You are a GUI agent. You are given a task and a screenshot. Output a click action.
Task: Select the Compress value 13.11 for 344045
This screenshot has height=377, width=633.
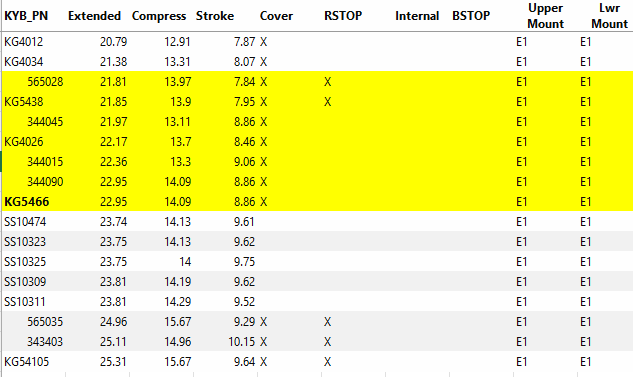177,122
